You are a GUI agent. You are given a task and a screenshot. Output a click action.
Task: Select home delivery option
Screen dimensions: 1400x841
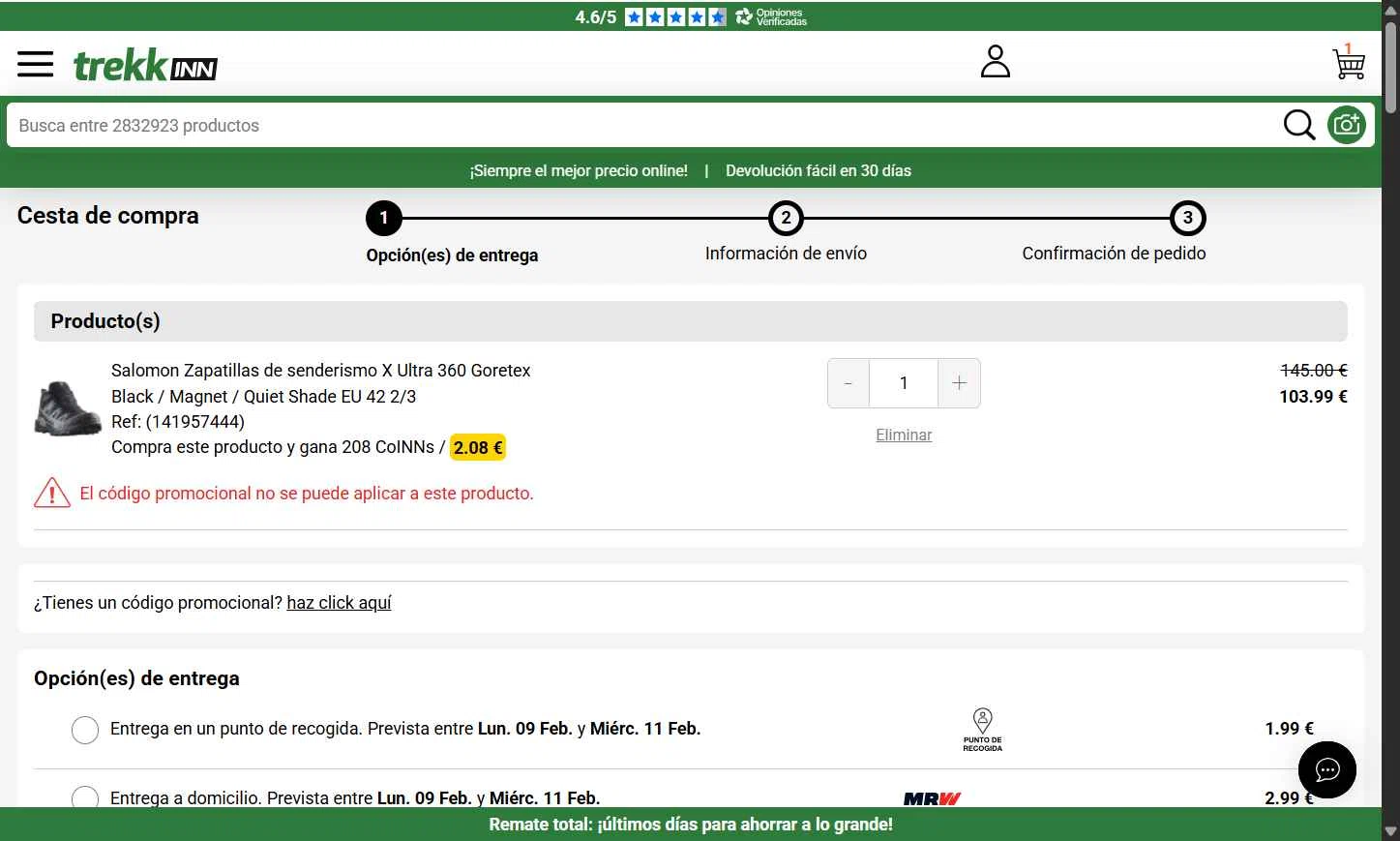[85, 797]
